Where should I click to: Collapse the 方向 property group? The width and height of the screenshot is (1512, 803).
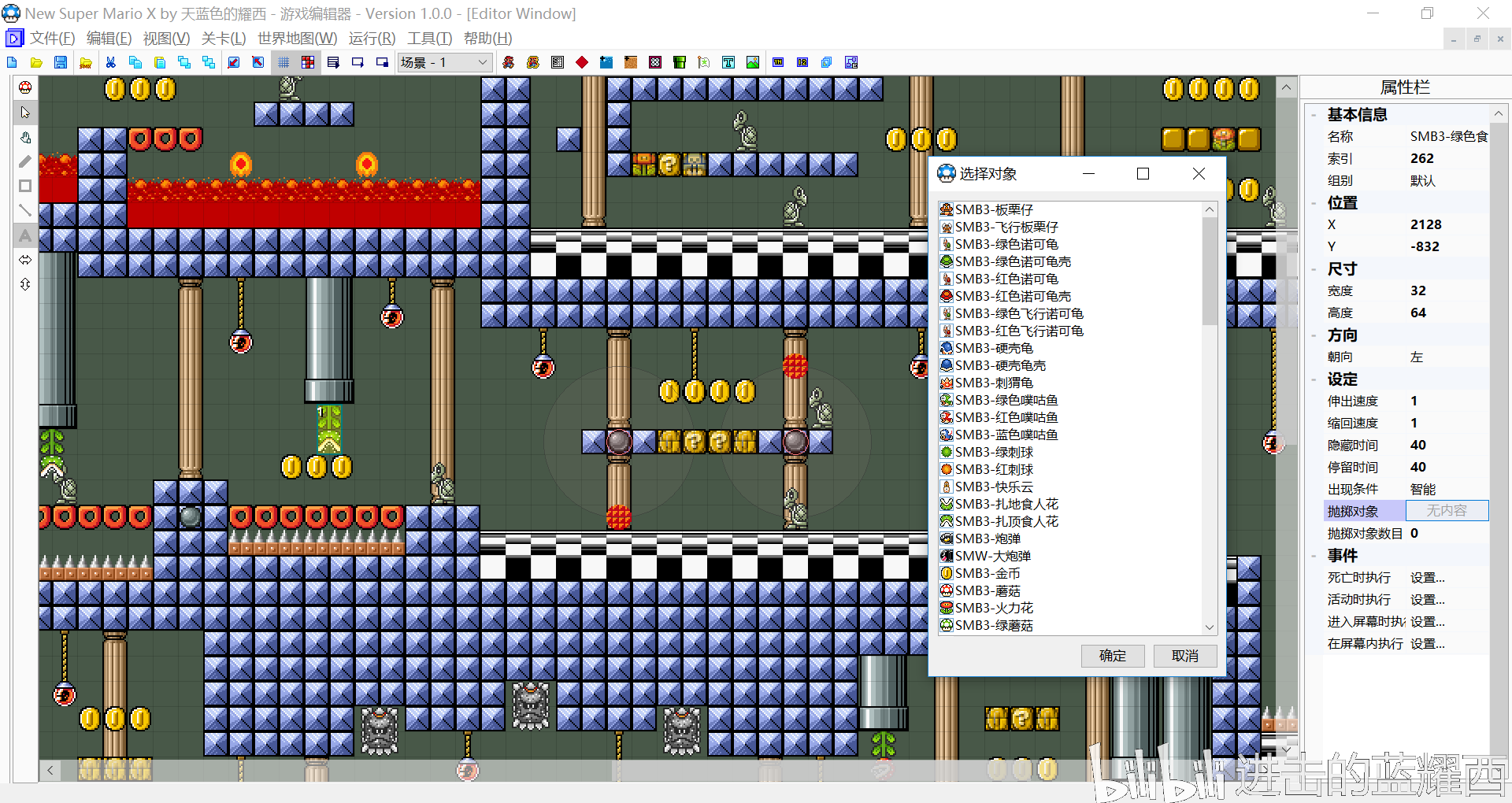coord(1314,335)
